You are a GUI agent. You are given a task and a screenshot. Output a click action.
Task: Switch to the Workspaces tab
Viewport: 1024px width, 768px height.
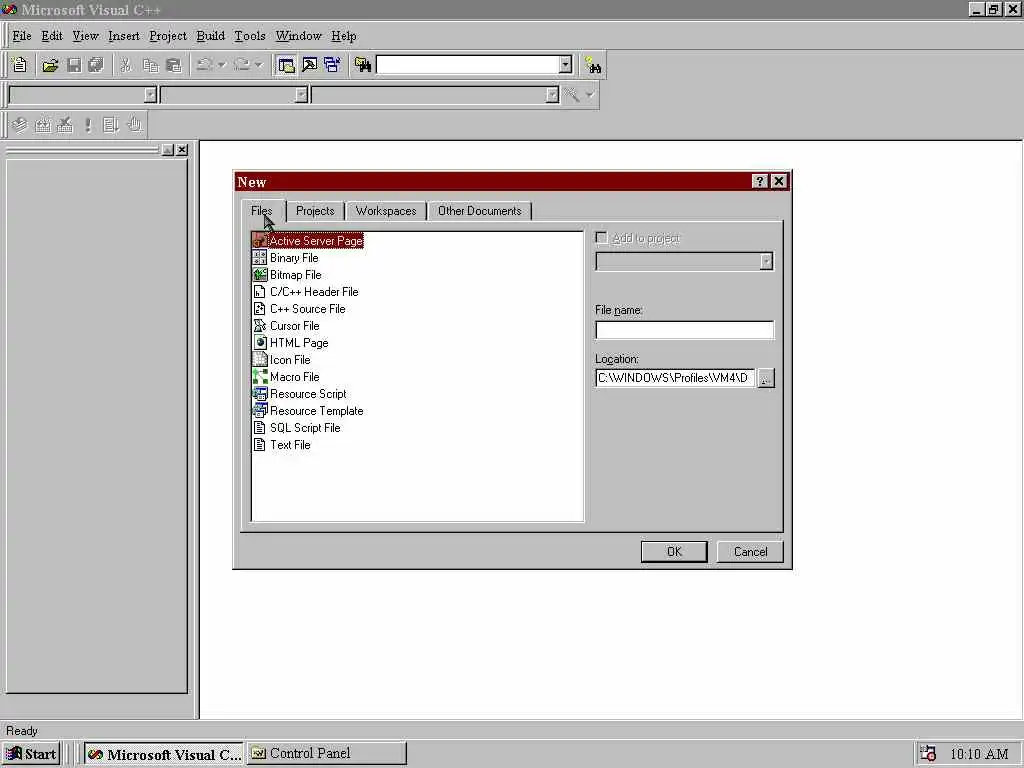pos(386,211)
